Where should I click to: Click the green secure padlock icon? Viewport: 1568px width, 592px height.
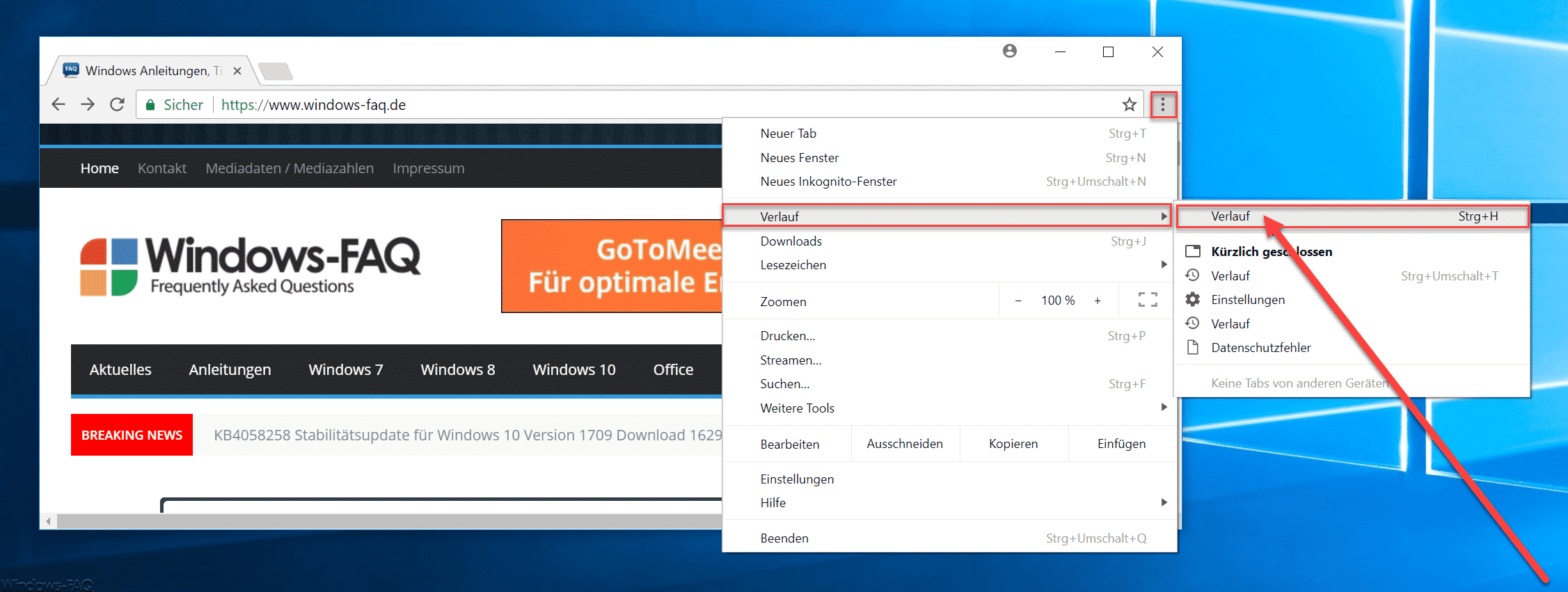150,105
